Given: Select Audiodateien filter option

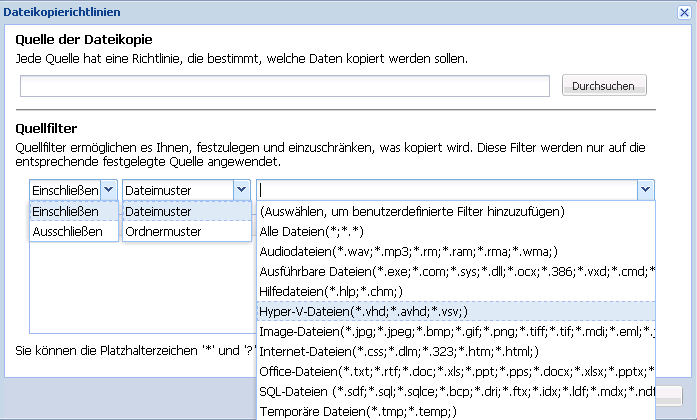Looking at the screenshot, I should pos(410,251).
